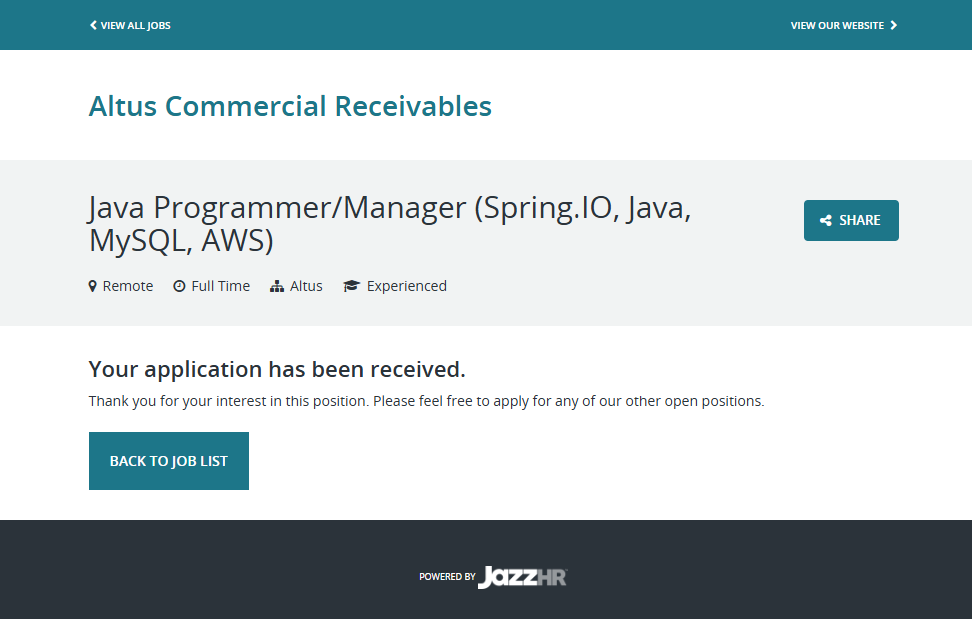This screenshot has height=619, width=972.
Task: Click the right chevron beside View Our Website
Action: [x=894, y=25]
